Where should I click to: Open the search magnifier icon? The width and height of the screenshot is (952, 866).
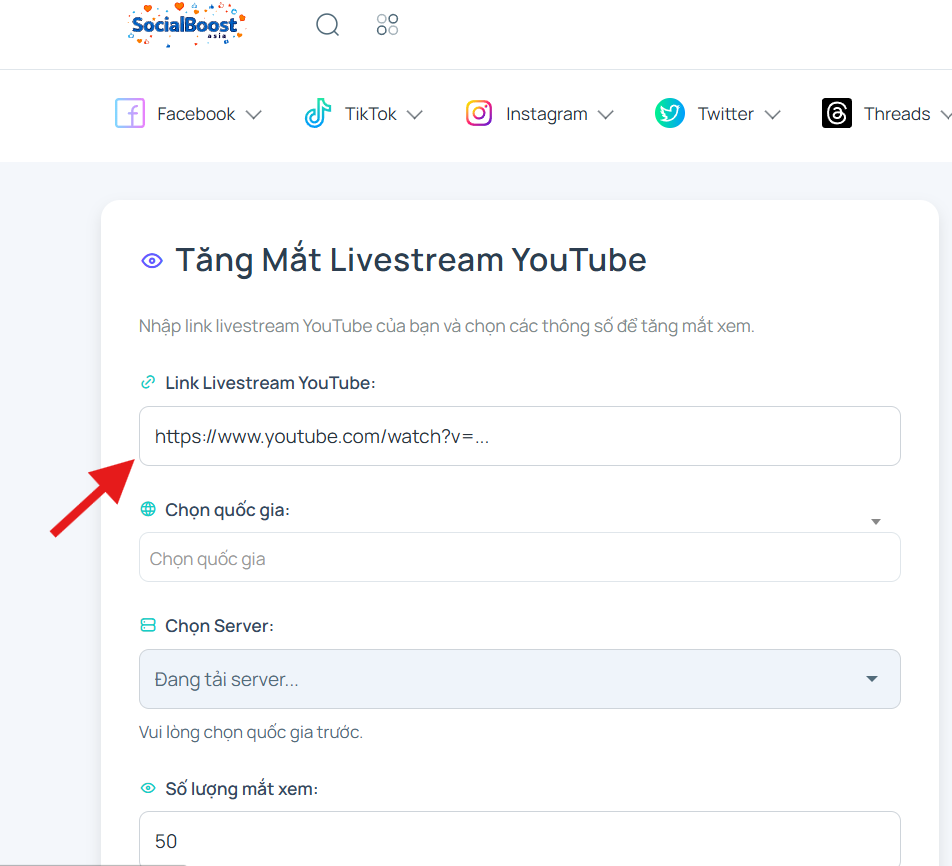pos(327,25)
